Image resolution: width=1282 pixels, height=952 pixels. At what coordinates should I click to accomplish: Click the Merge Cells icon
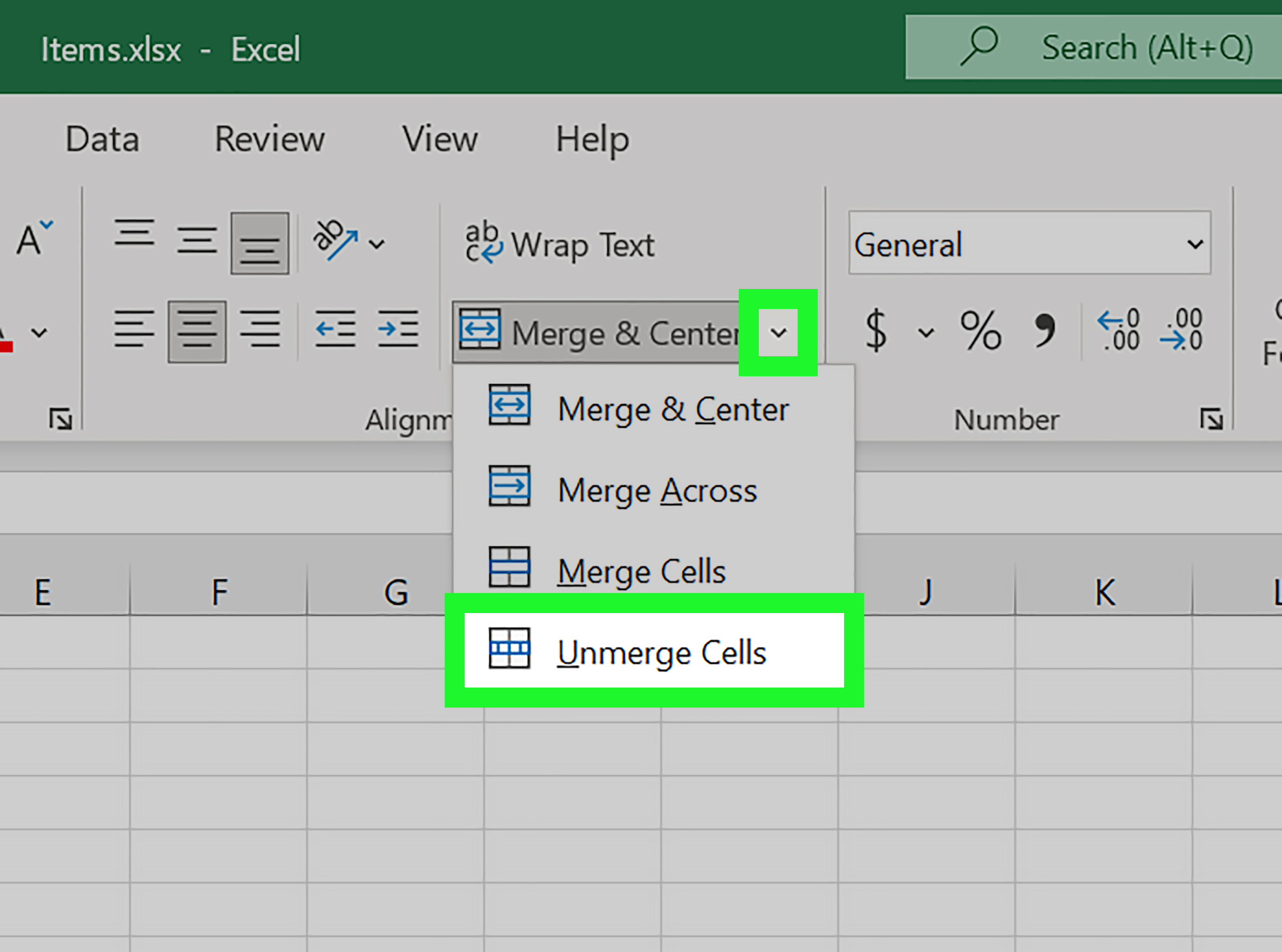(509, 570)
